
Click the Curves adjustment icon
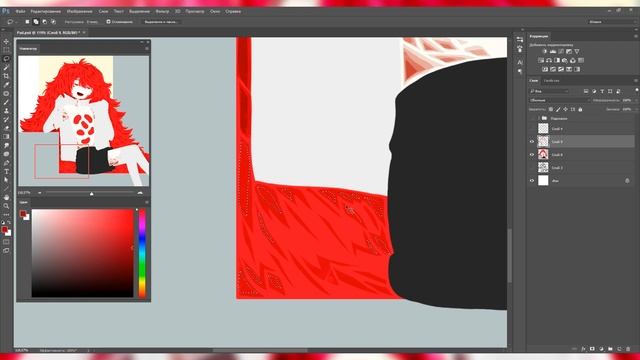click(x=561, y=51)
